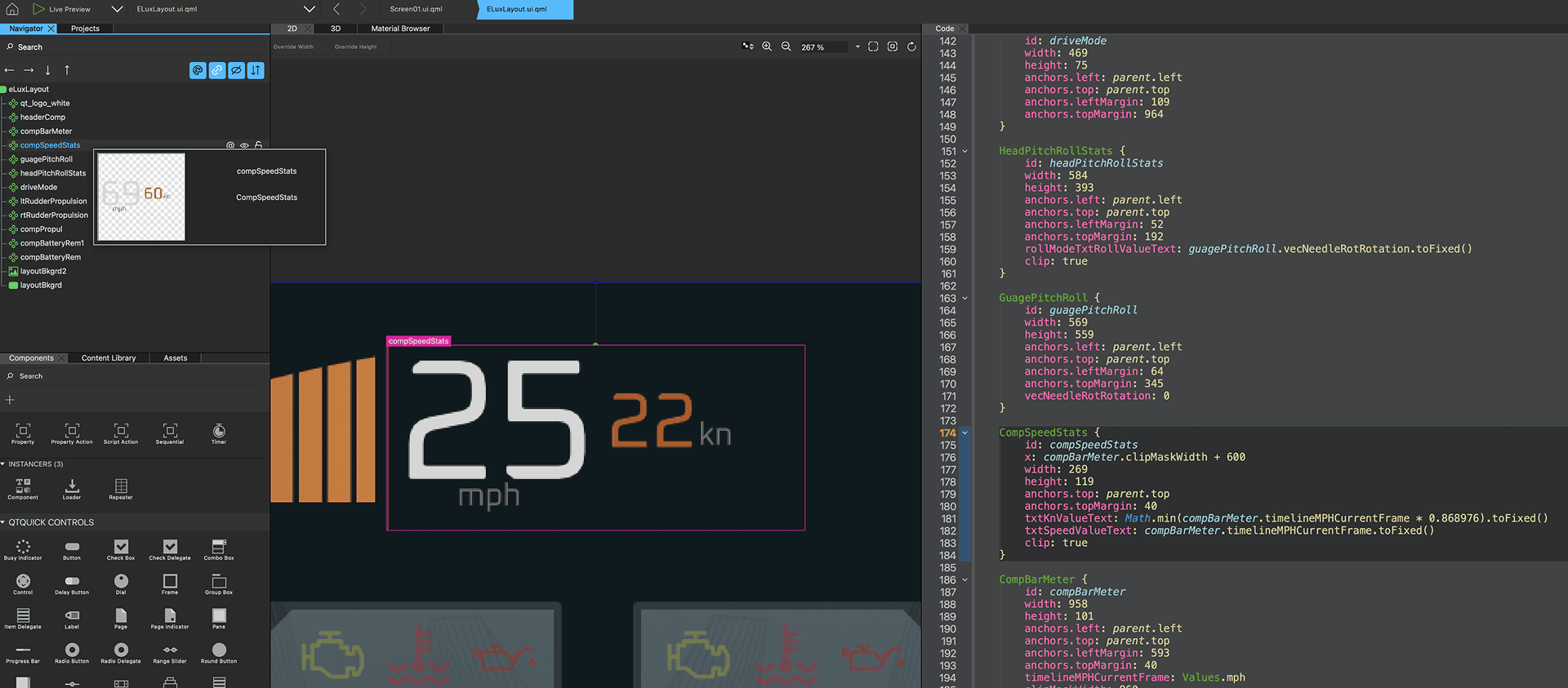
Task: Reset the 2D view with refresh icon
Action: [911, 47]
